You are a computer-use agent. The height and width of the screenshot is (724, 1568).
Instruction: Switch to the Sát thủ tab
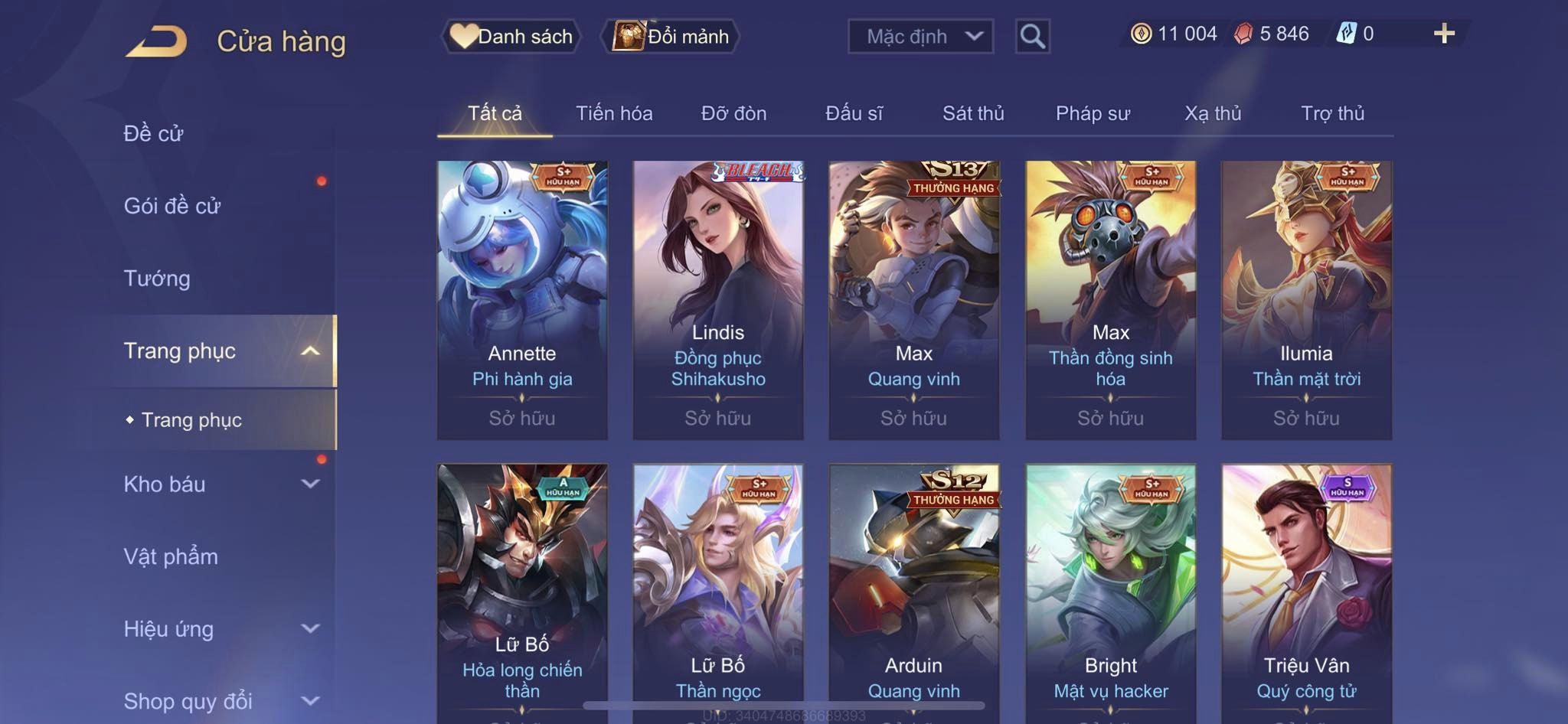click(973, 113)
